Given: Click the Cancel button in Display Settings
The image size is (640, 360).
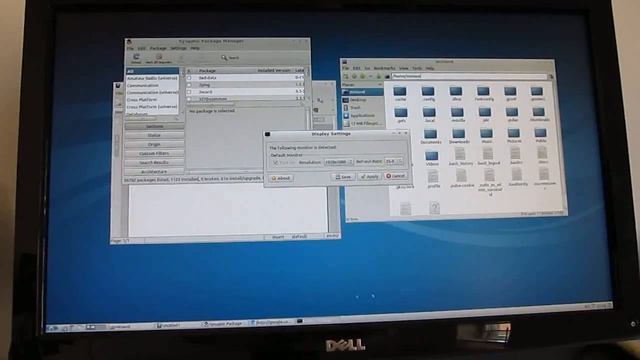Looking at the screenshot, I should point(395,176).
